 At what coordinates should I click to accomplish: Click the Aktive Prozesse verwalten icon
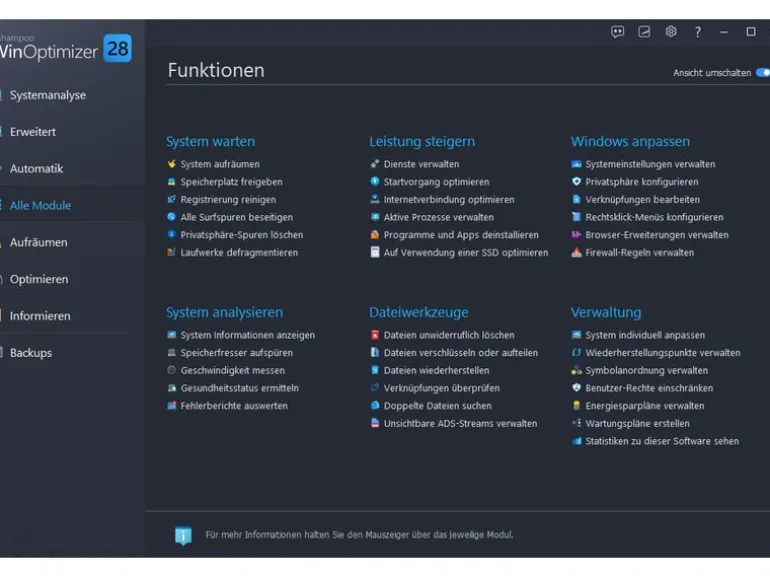click(x=375, y=217)
